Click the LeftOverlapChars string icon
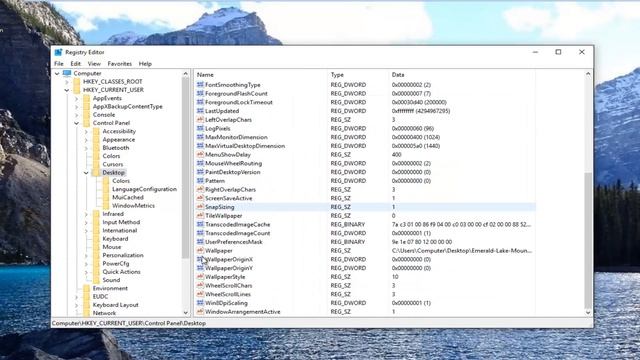 [x=200, y=120]
